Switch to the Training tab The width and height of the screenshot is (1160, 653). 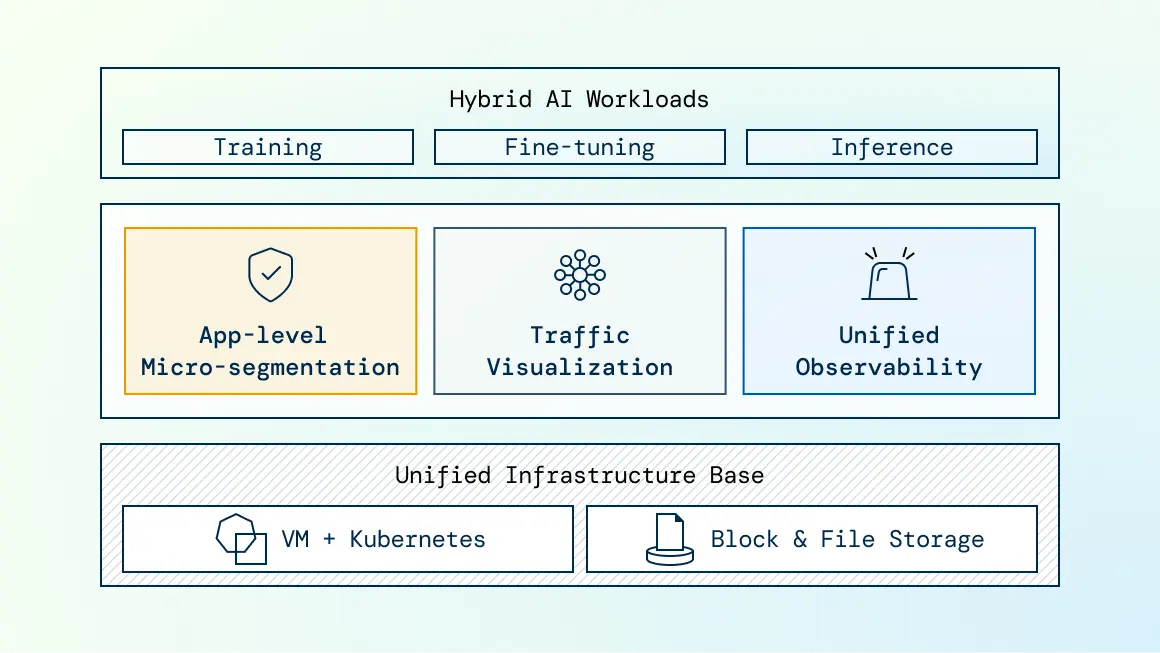click(x=267, y=147)
